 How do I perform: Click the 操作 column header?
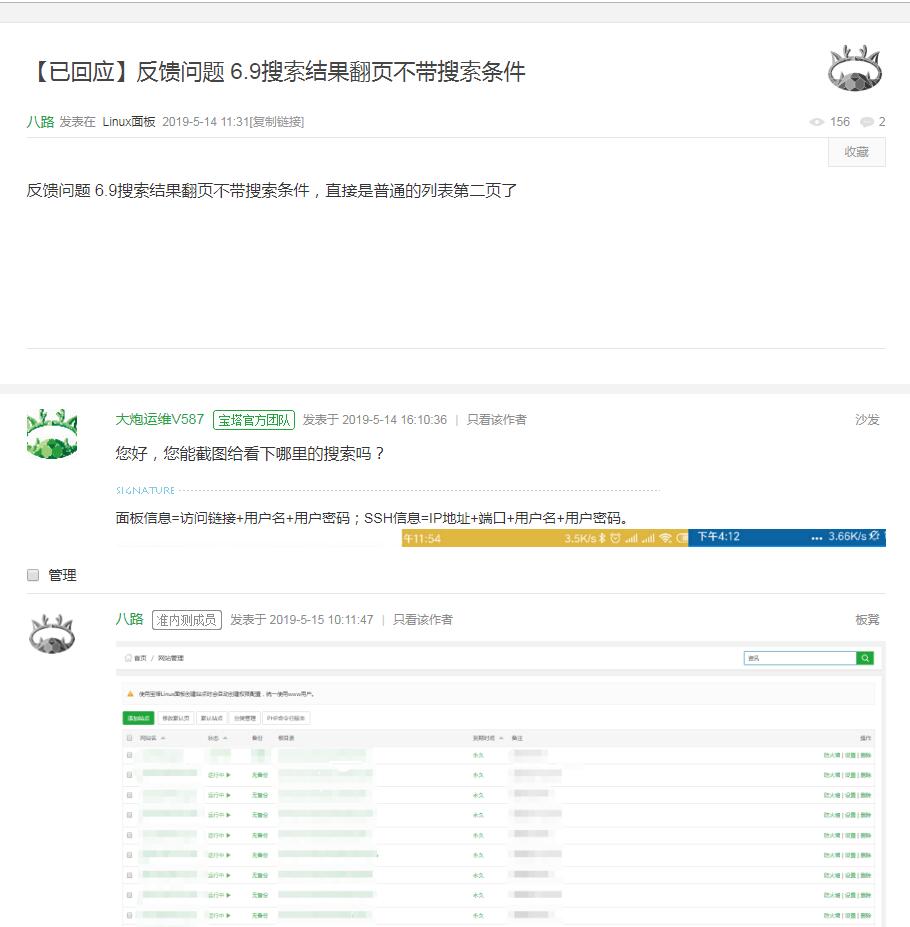point(866,738)
